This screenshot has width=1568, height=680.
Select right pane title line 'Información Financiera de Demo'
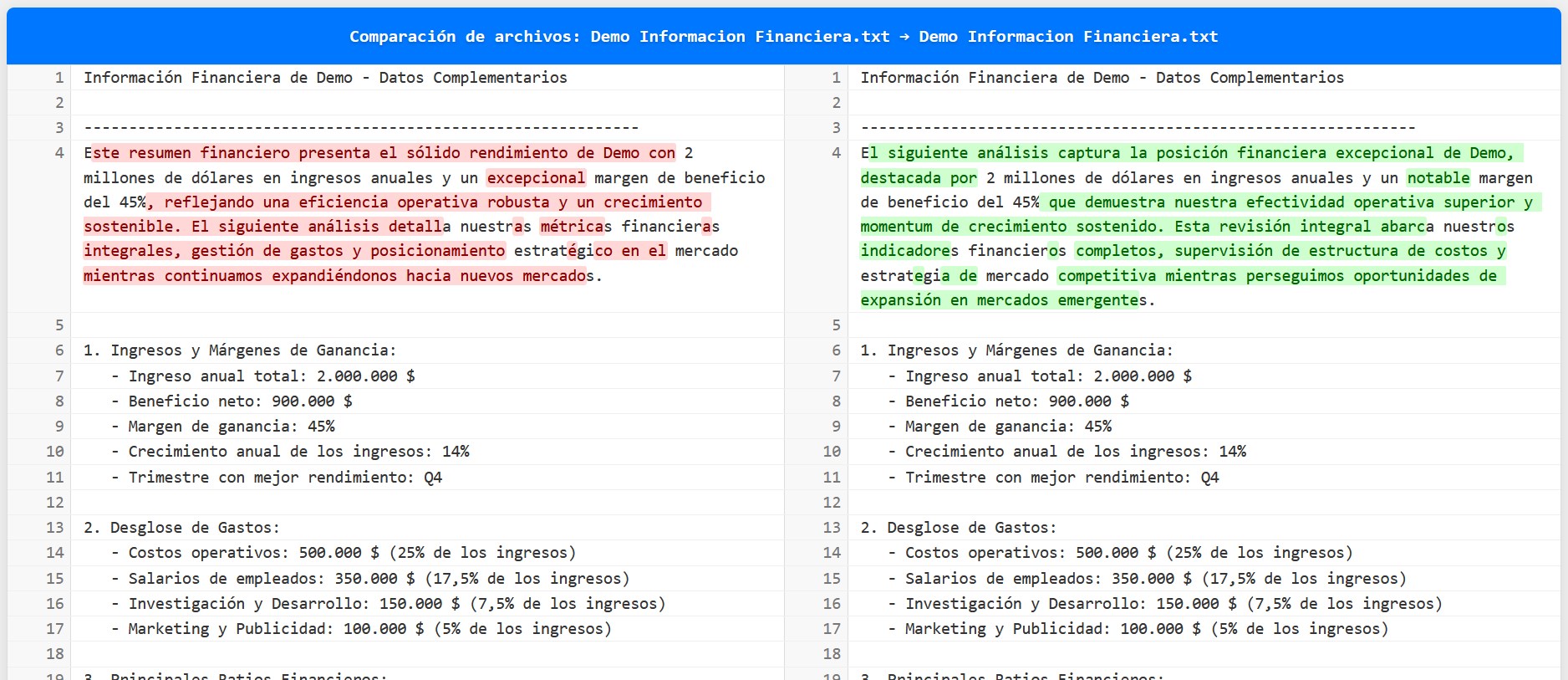pyautogui.click(x=1102, y=77)
